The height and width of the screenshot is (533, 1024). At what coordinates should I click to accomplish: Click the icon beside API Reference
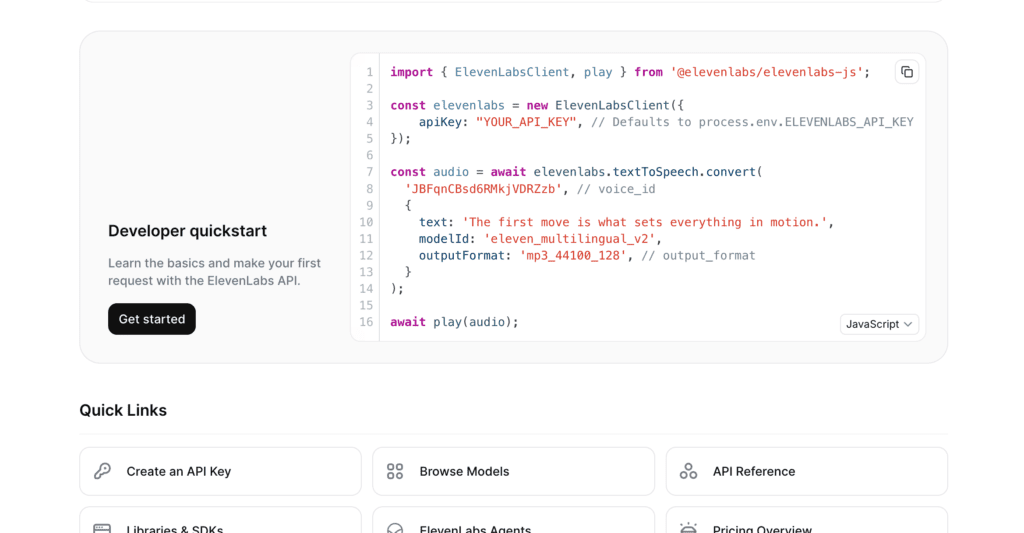click(688, 471)
